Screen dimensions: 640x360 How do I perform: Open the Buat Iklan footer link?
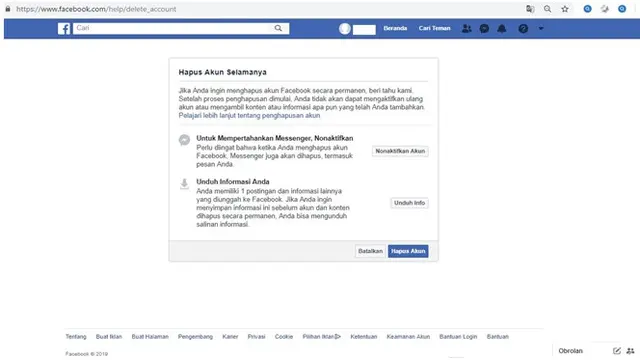(x=109, y=337)
